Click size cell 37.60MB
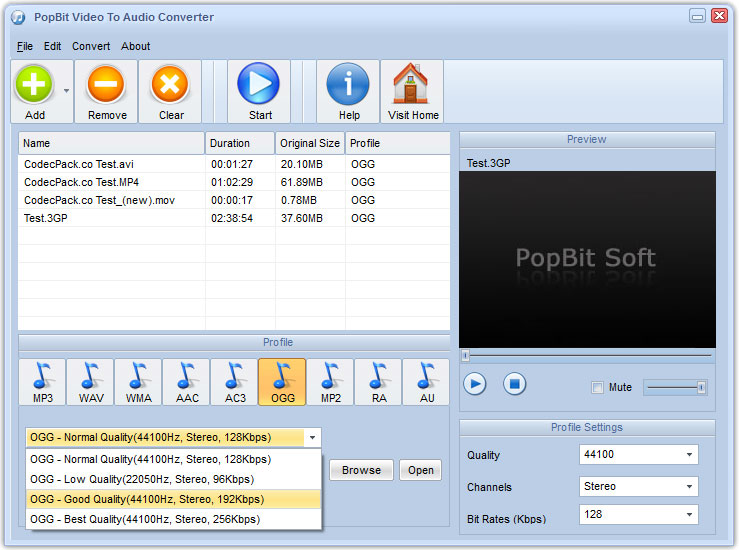739x550 pixels. click(302, 218)
